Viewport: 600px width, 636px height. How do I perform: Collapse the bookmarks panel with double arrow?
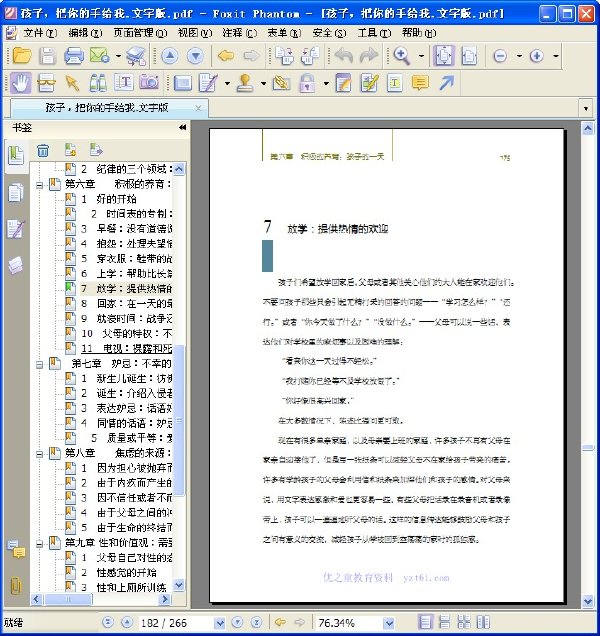tap(182, 128)
